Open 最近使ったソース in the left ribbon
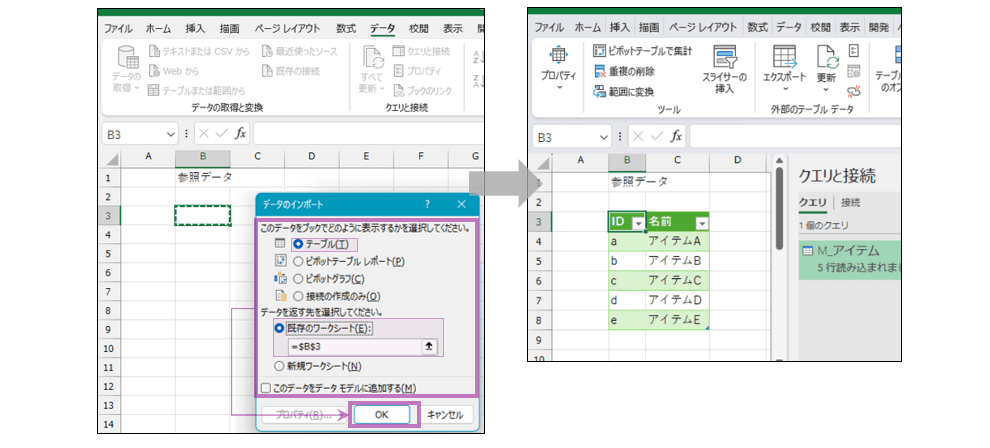The image size is (990, 448). coord(299,52)
